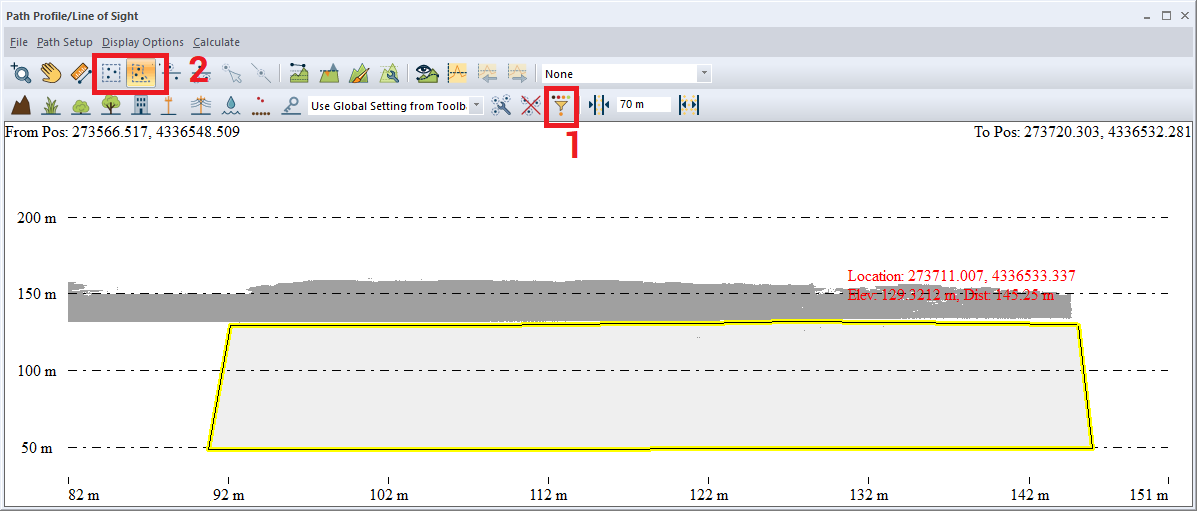Image resolution: width=1197 pixels, height=511 pixels.
Task: Expand the Use Global Setting dropdown
Action: click(x=475, y=105)
